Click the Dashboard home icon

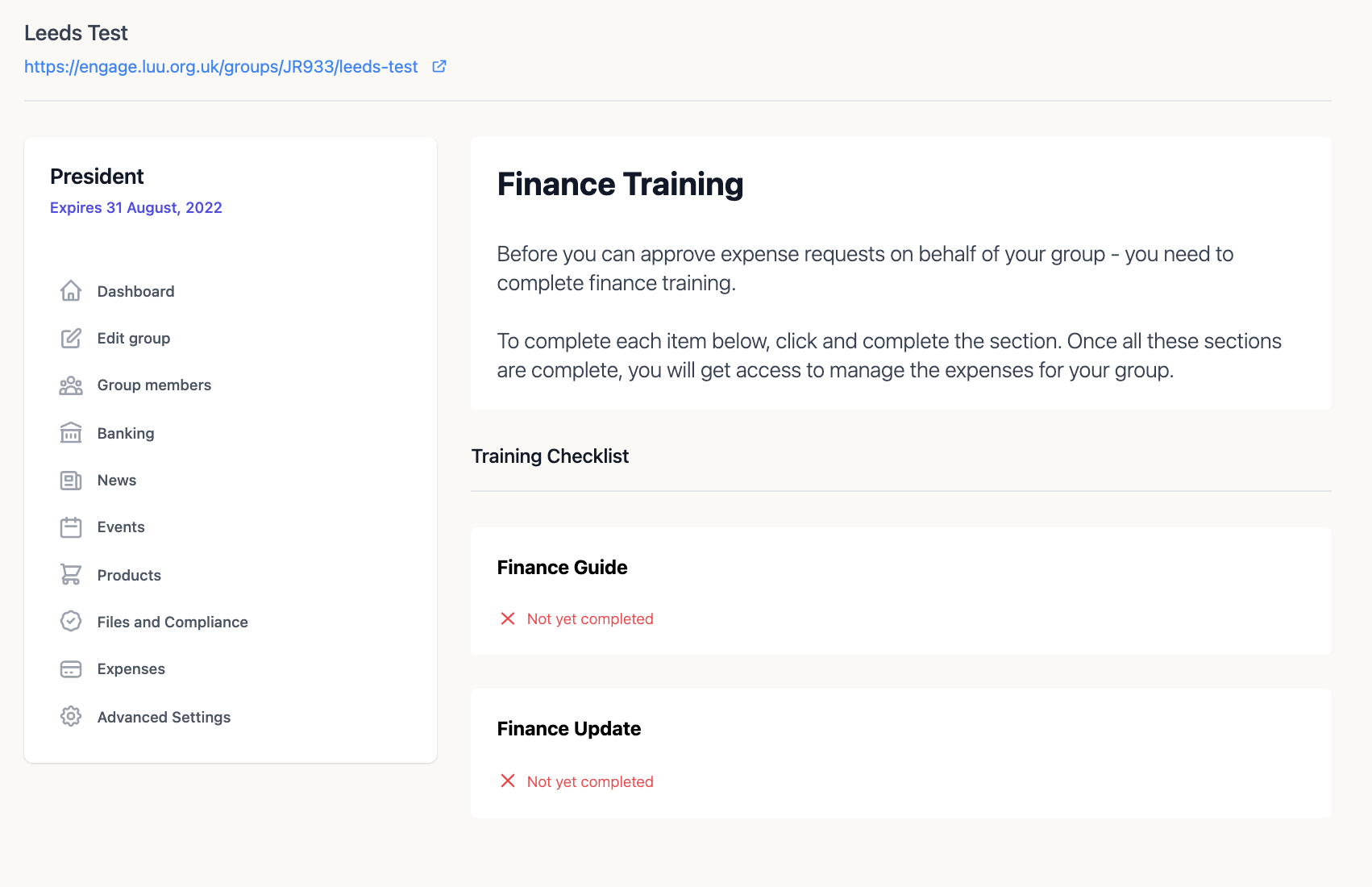click(71, 291)
